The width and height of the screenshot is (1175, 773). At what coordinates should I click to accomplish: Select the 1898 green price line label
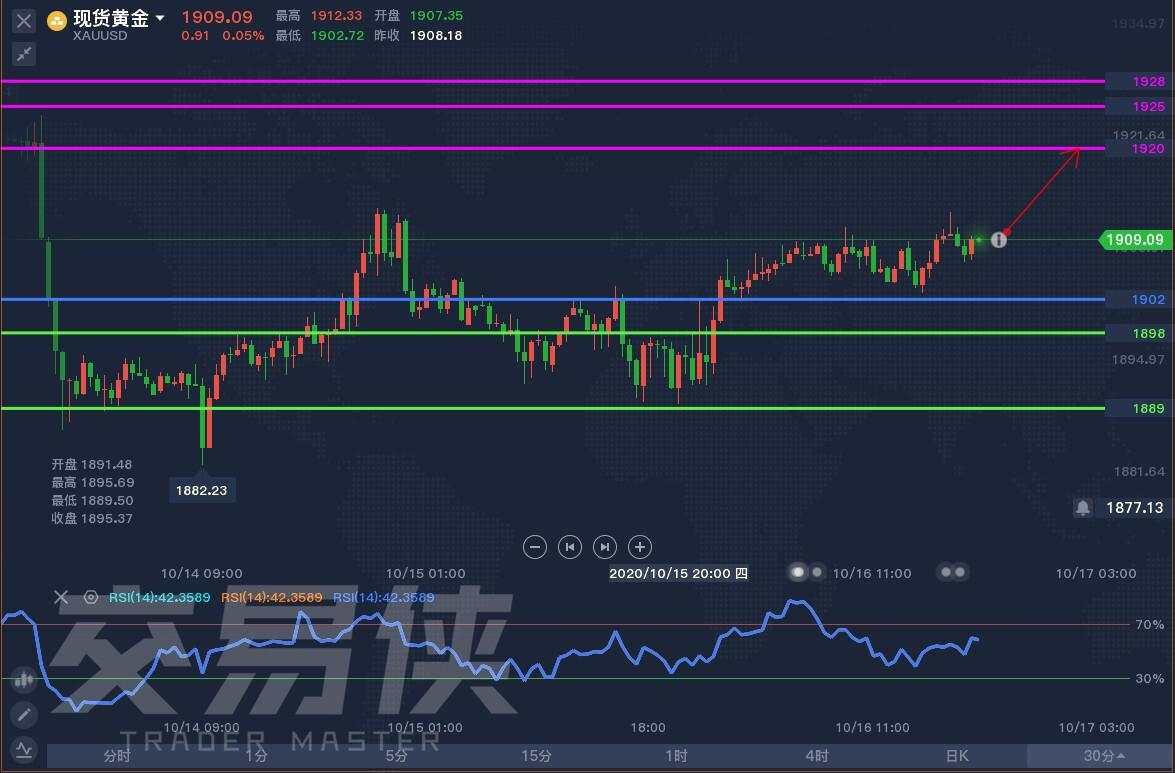(x=1149, y=333)
